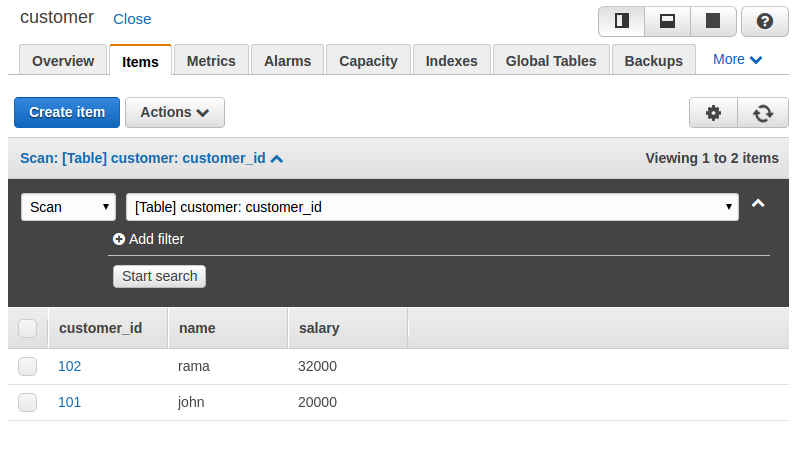Open the Indexes tab
This screenshot has height=457, width=793.
451,60
